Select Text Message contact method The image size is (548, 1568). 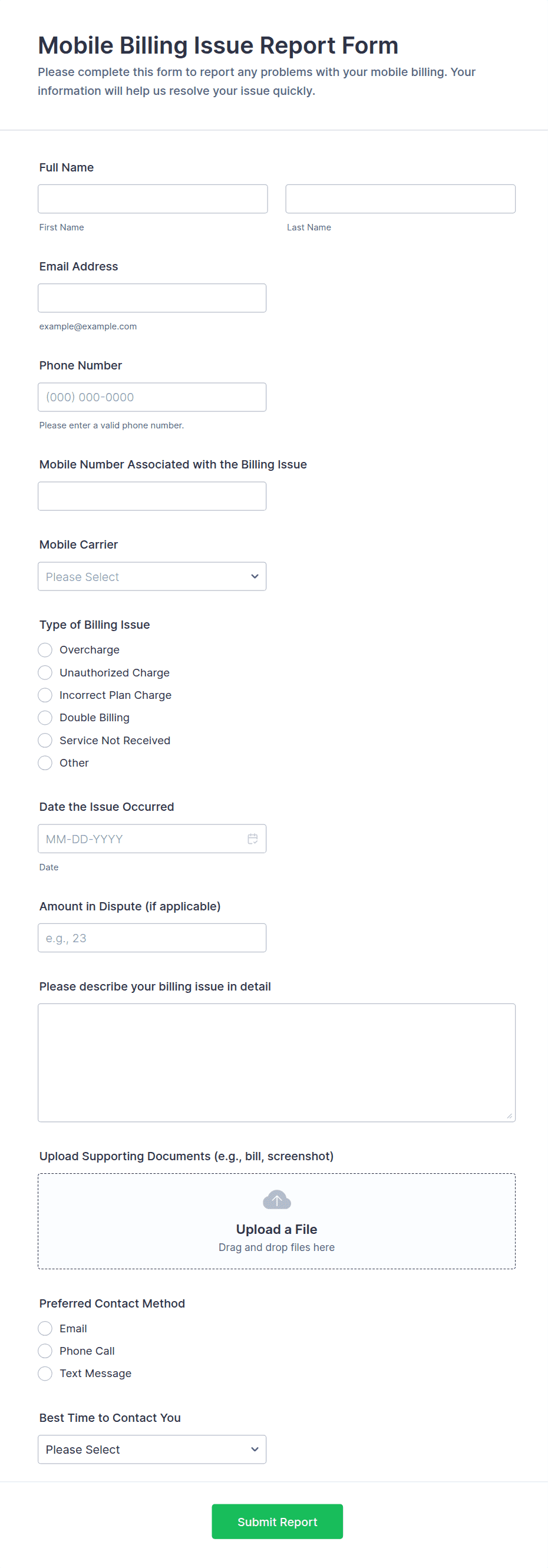point(45,1373)
